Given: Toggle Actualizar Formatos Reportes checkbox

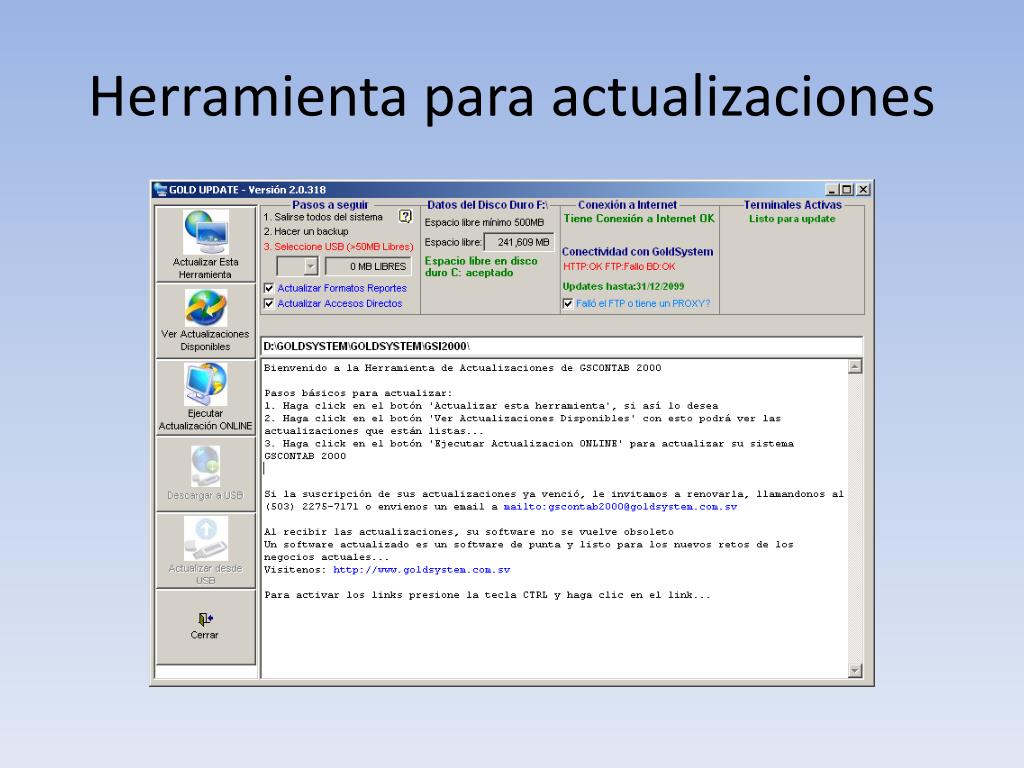Looking at the screenshot, I should [268, 288].
